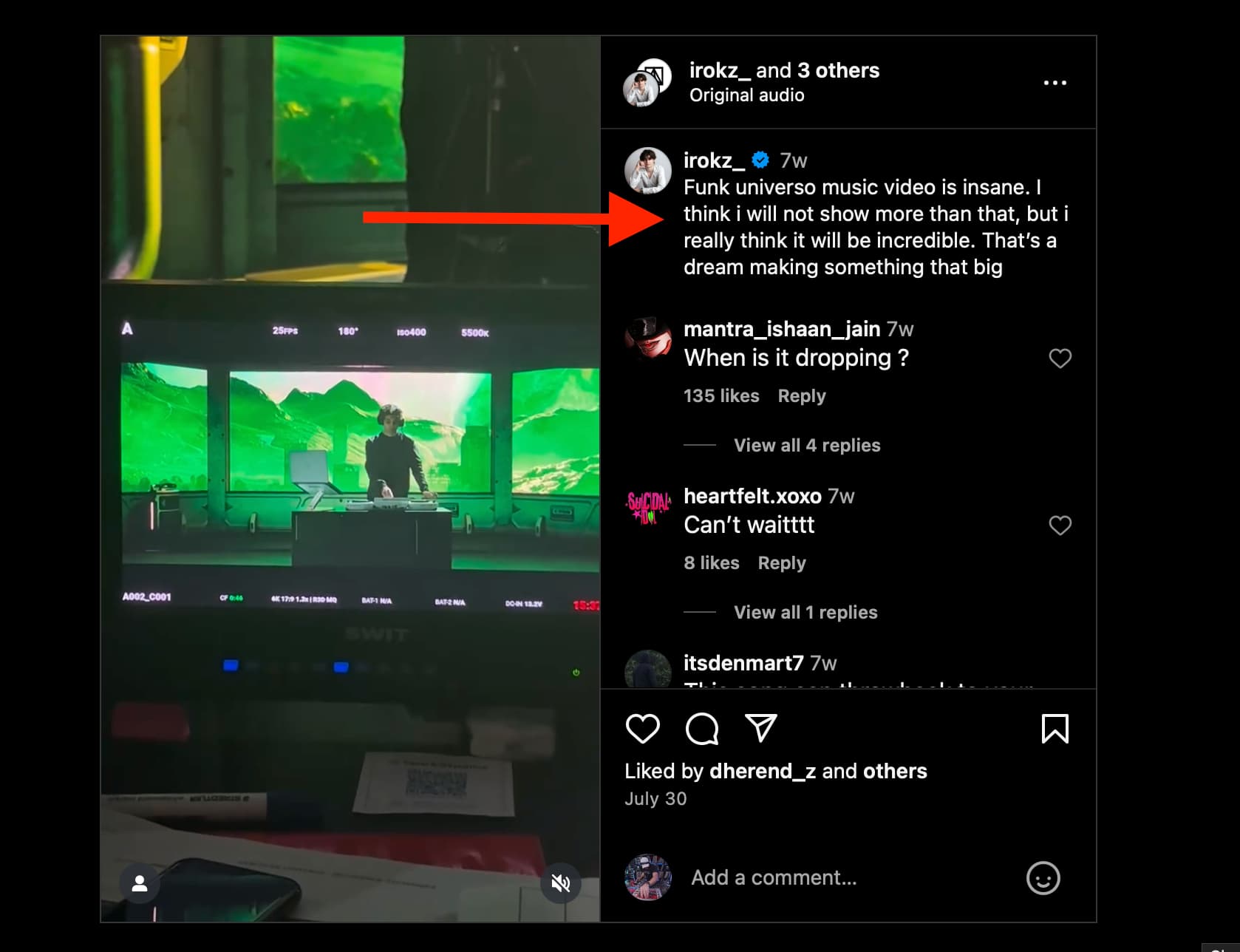The width and height of the screenshot is (1240, 952).
Task: Like heartfelt.xoxo's comment
Action: click(x=1060, y=526)
